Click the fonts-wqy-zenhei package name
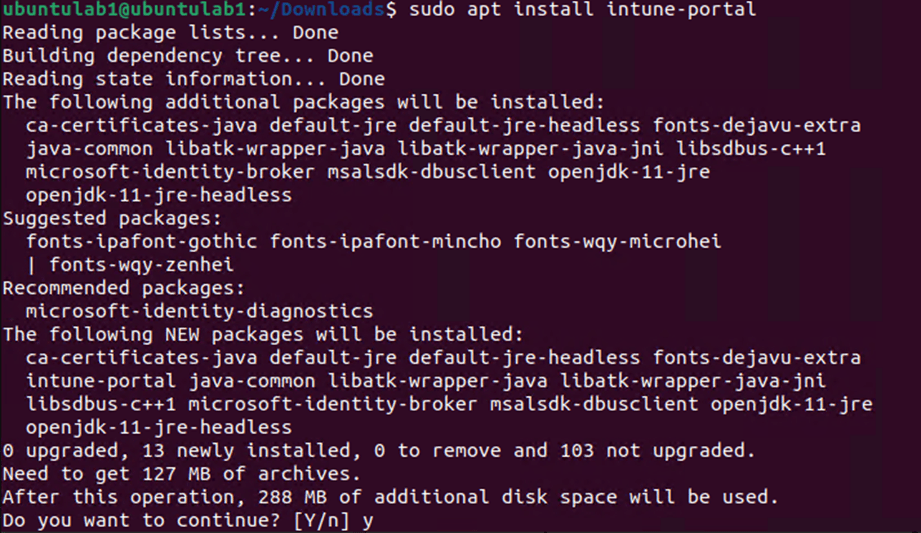This screenshot has height=533, width=921. [141, 265]
